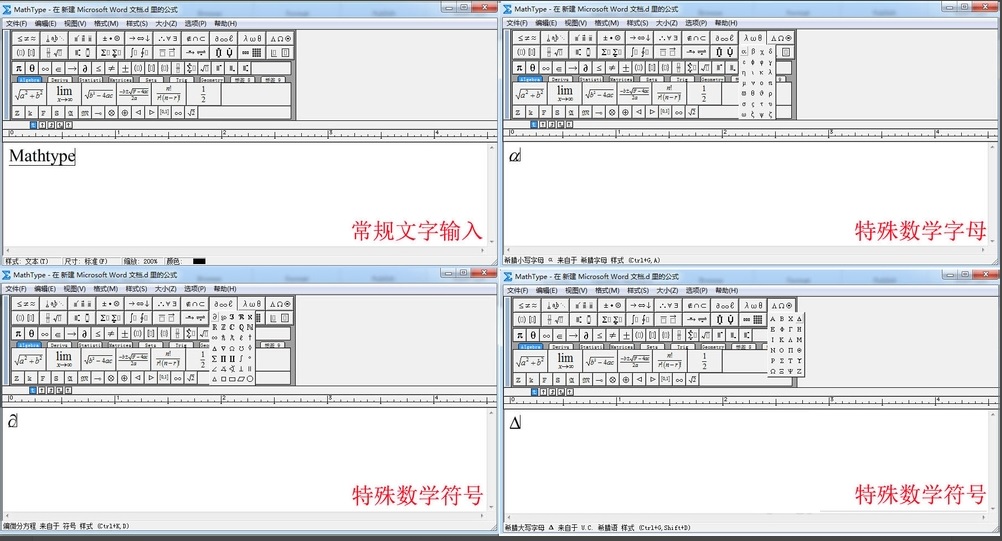Image resolution: width=1002 pixels, height=541 pixels.
Task: Pick uppercase Sigma in bottom-right Greek palette
Action: click(782, 361)
